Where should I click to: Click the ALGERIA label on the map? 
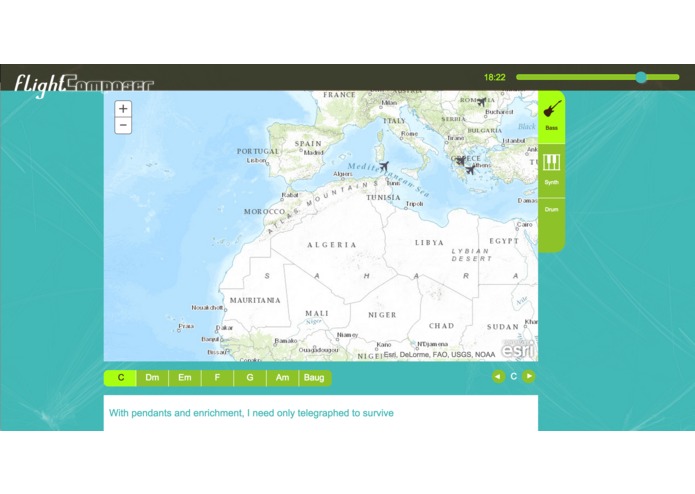[x=332, y=245]
